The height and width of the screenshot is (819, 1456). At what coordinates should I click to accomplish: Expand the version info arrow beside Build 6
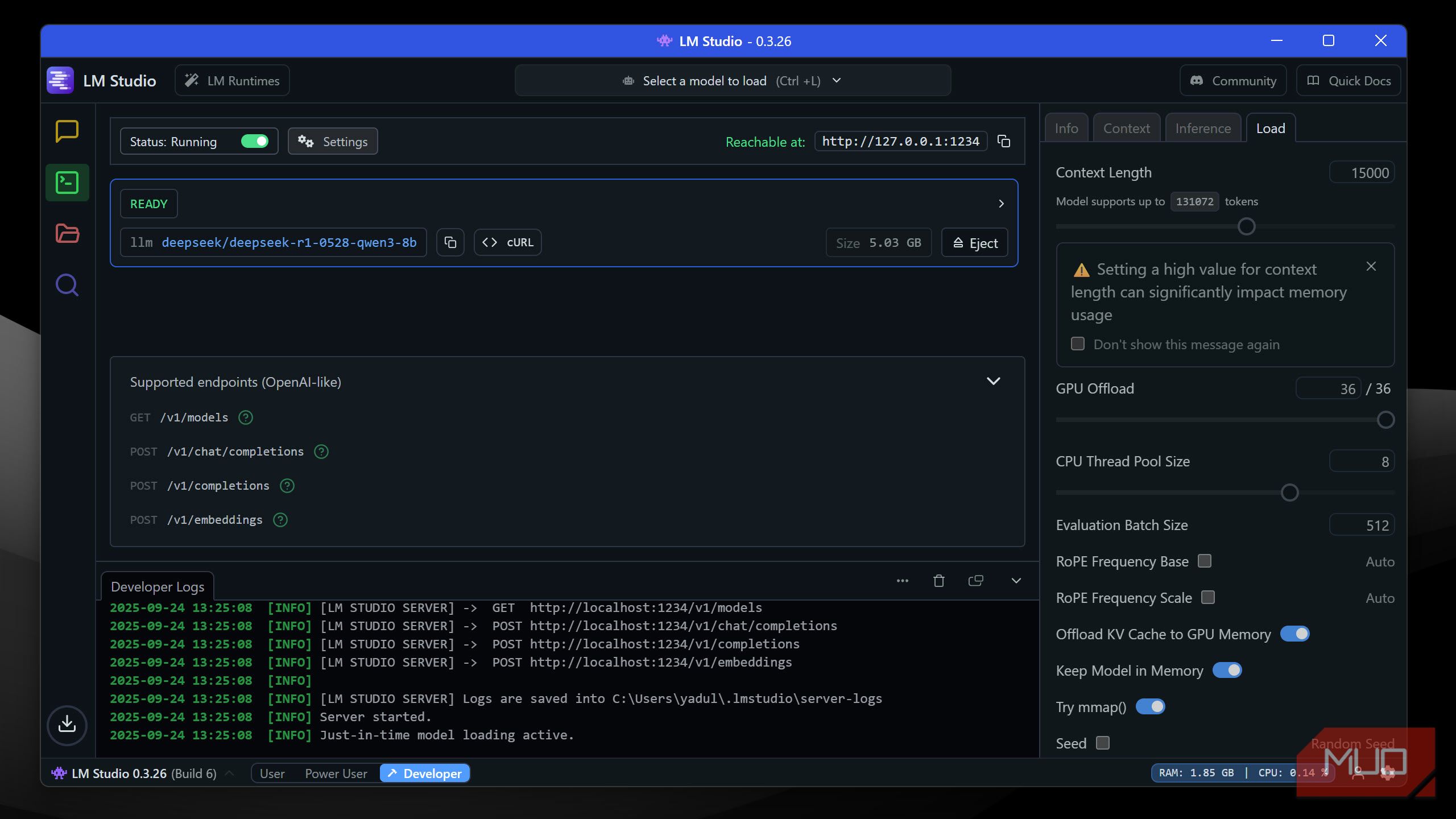(x=230, y=773)
